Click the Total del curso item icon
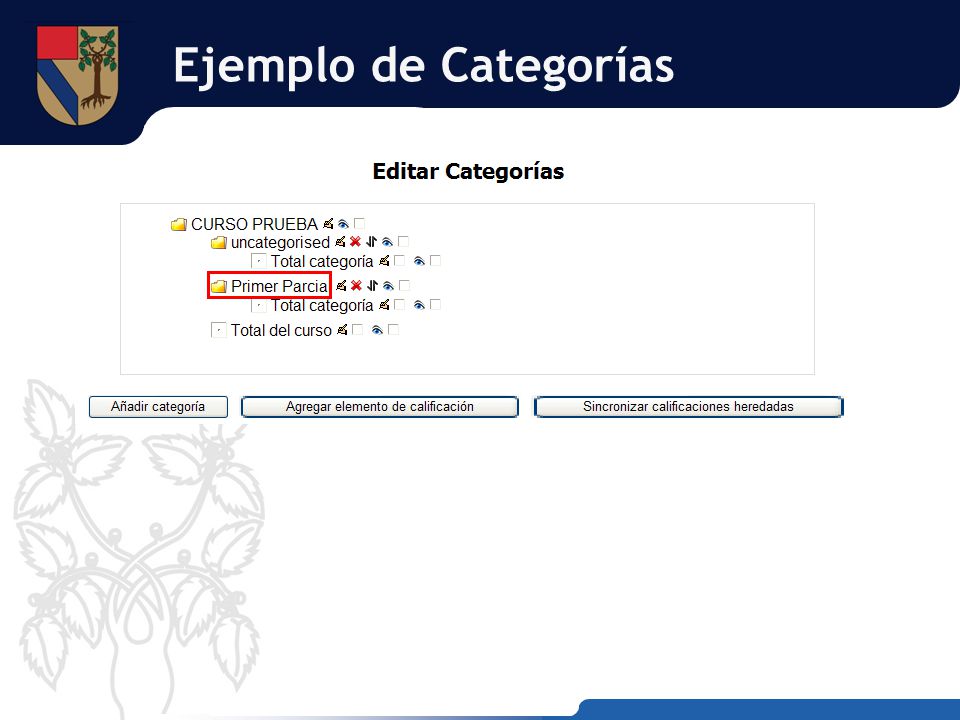The height and width of the screenshot is (720, 960). (219, 331)
